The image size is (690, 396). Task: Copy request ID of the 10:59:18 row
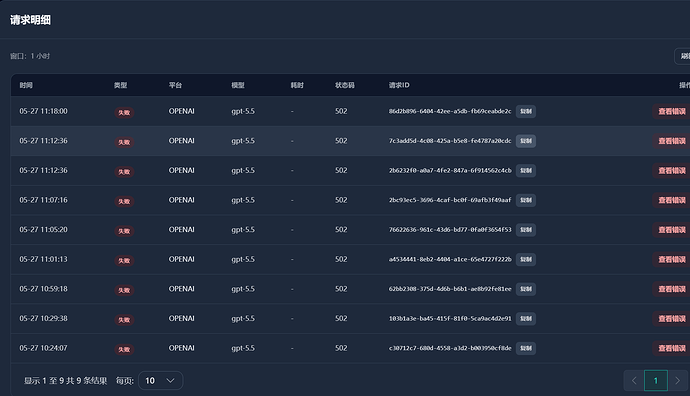526,289
